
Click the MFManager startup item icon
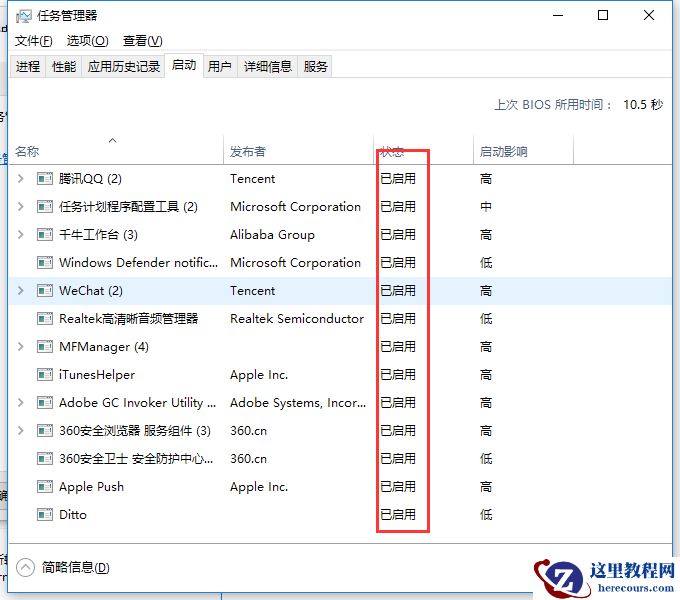pyautogui.click(x=45, y=347)
